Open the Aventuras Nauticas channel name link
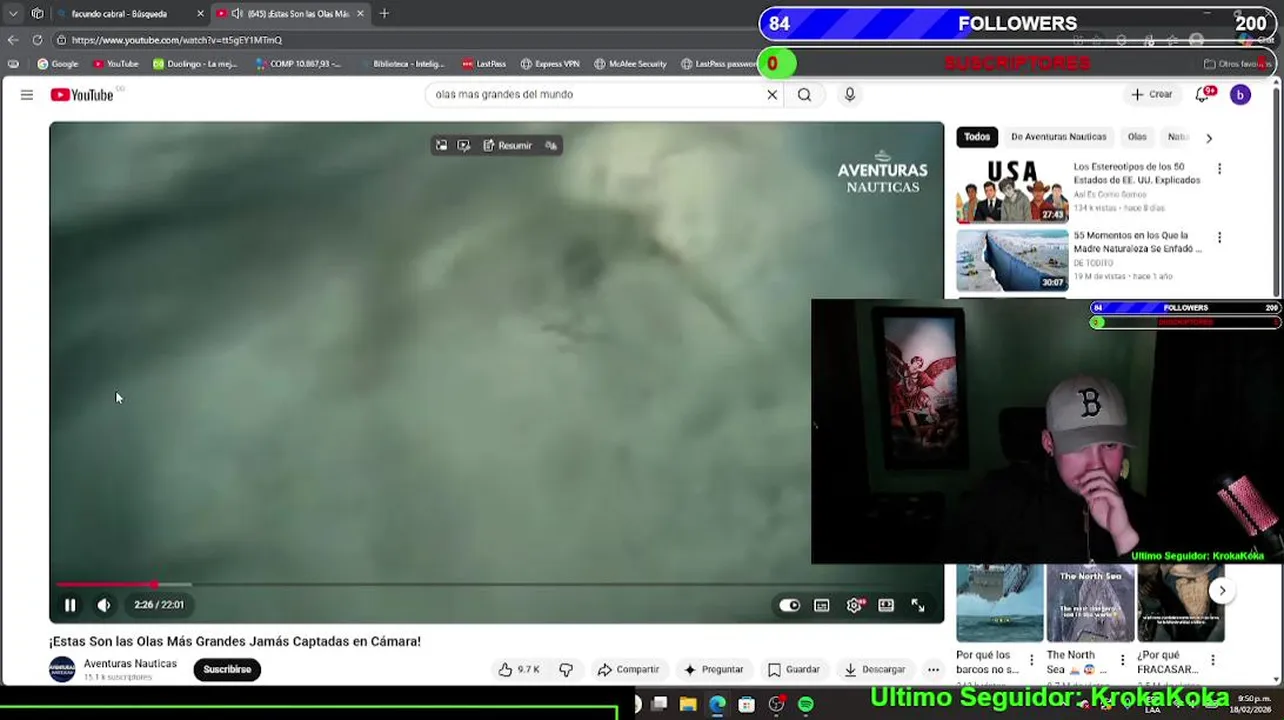Viewport: 1284px width, 720px height. (x=130, y=664)
